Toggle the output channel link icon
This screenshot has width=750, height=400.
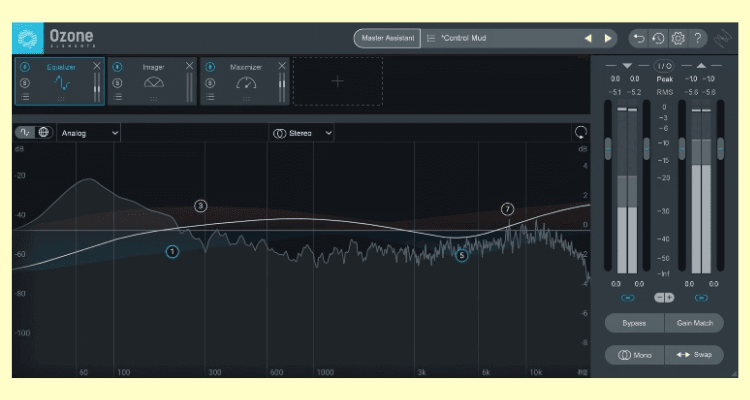coord(701,298)
